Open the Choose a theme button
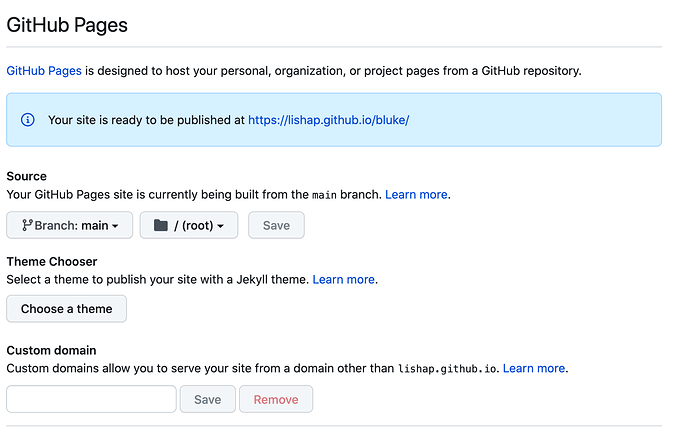This screenshot has width=690, height=429. pyautogui.click(x=66, y=309)
